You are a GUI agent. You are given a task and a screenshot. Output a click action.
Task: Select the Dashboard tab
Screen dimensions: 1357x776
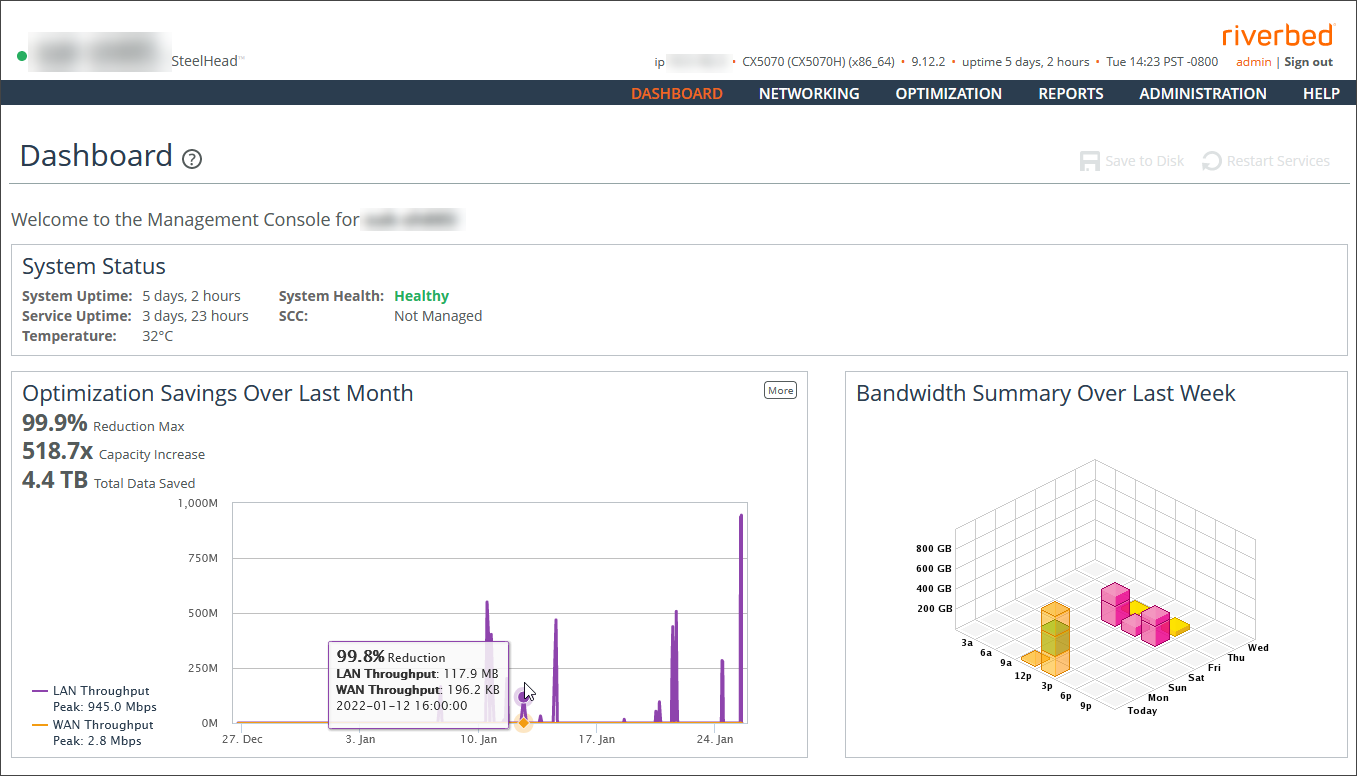click(x=676, y=93)
